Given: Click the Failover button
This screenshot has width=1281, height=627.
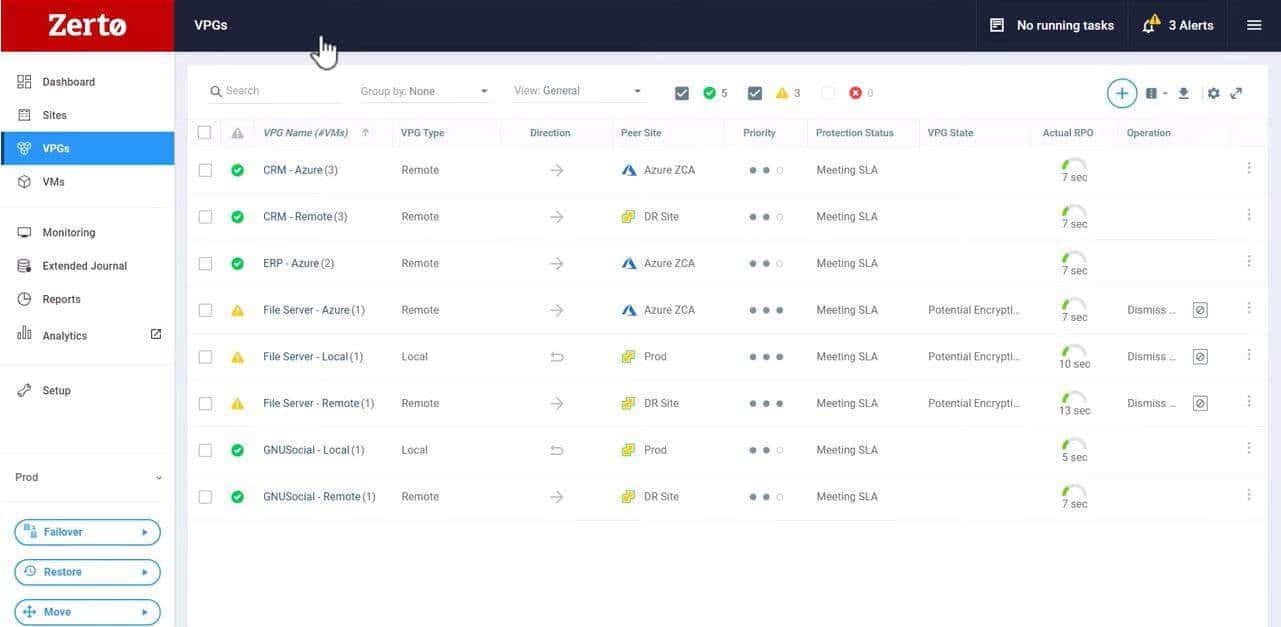Looking at the screenshot, I should click(87, 532).
